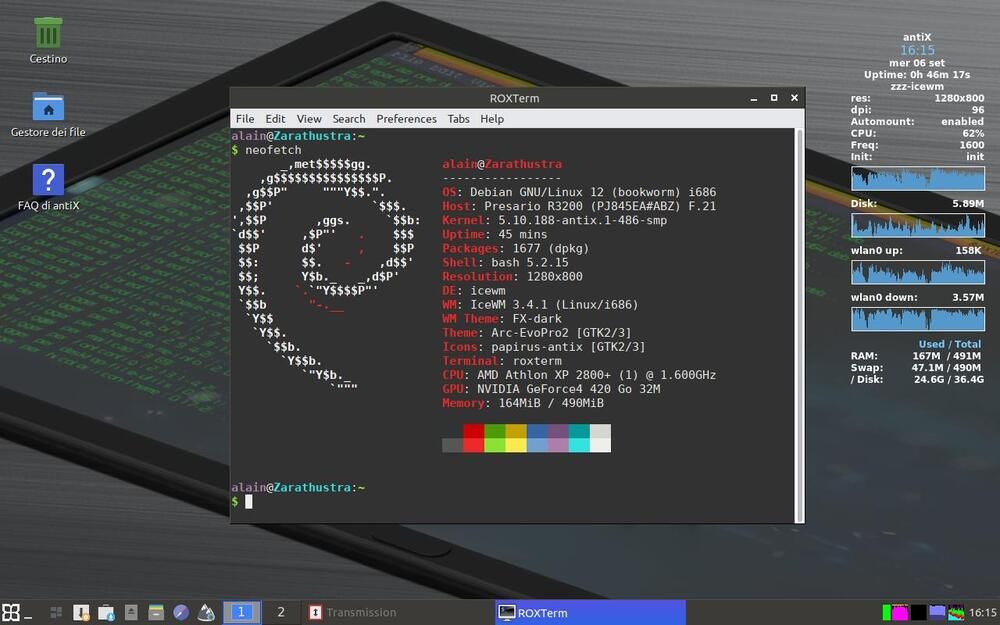Open the package installer icon in the taskbar

(80, 612)
